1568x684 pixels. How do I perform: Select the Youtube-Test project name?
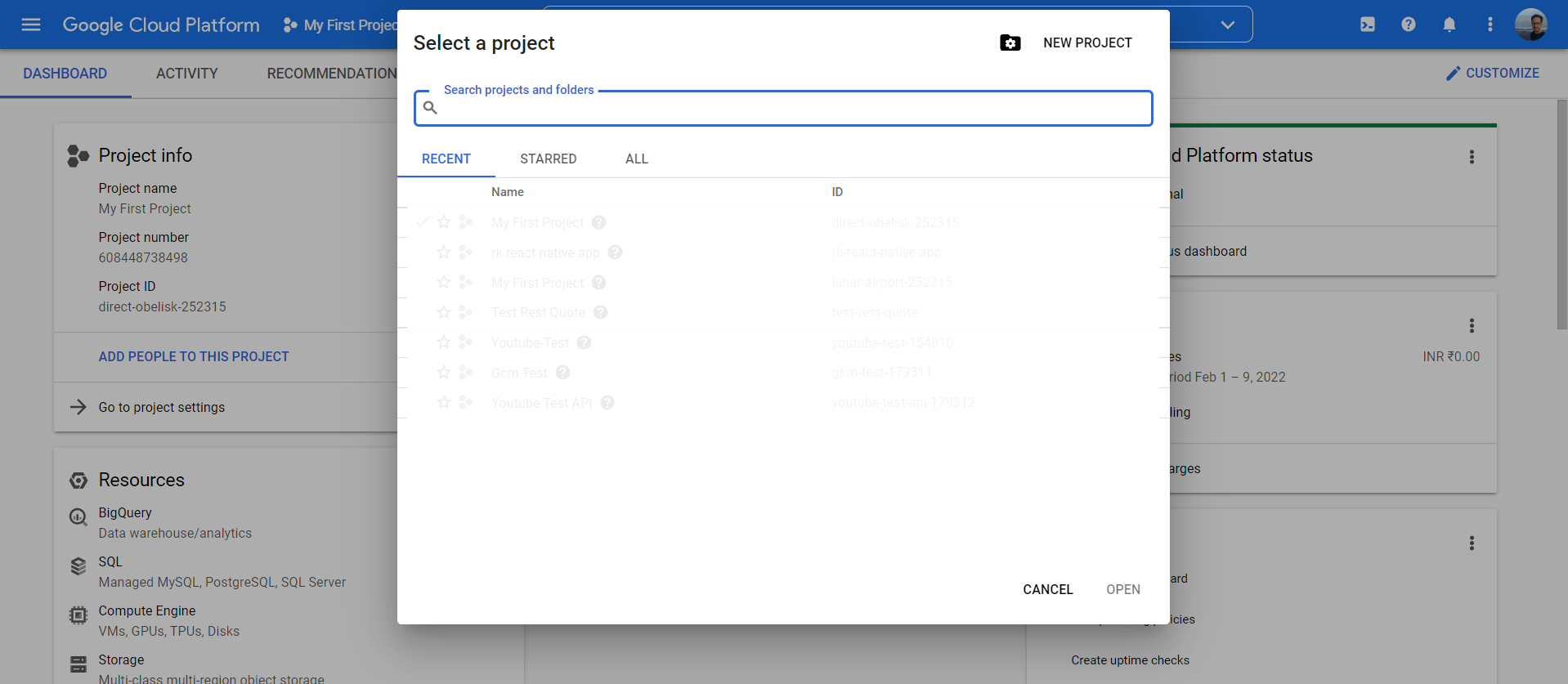coord(530,342)
